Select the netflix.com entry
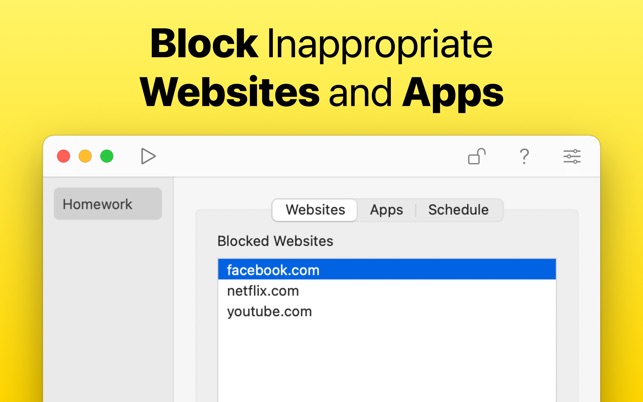 (x=263, y=291)
